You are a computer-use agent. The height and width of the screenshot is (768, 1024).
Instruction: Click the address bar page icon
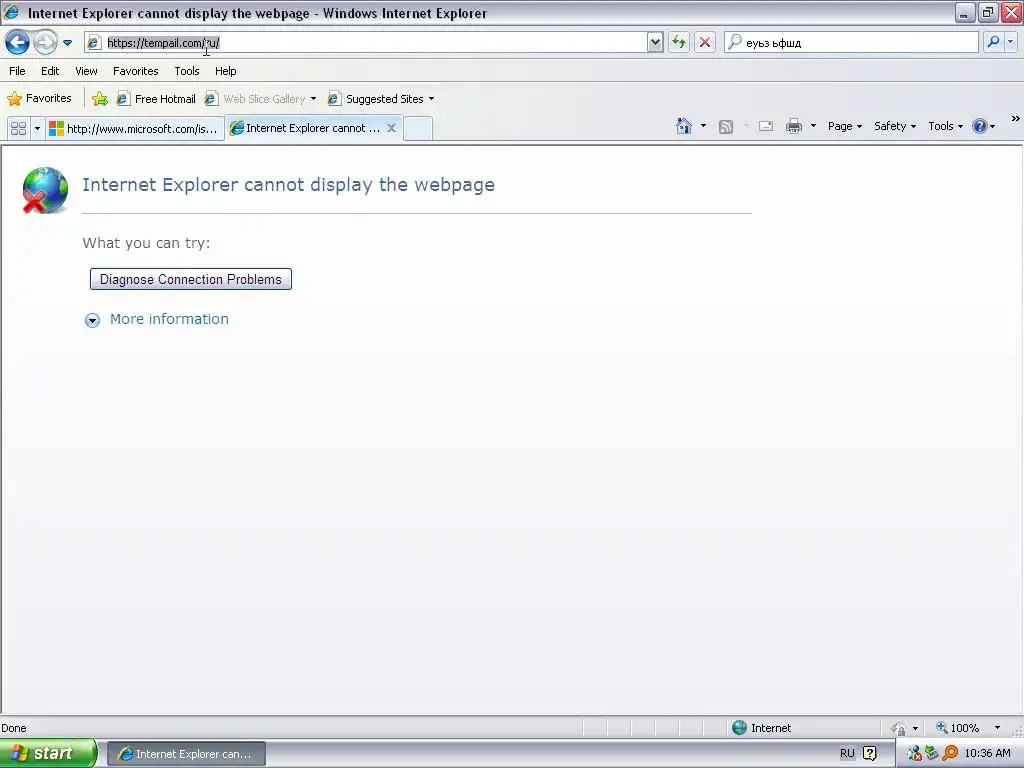point(93,43)
